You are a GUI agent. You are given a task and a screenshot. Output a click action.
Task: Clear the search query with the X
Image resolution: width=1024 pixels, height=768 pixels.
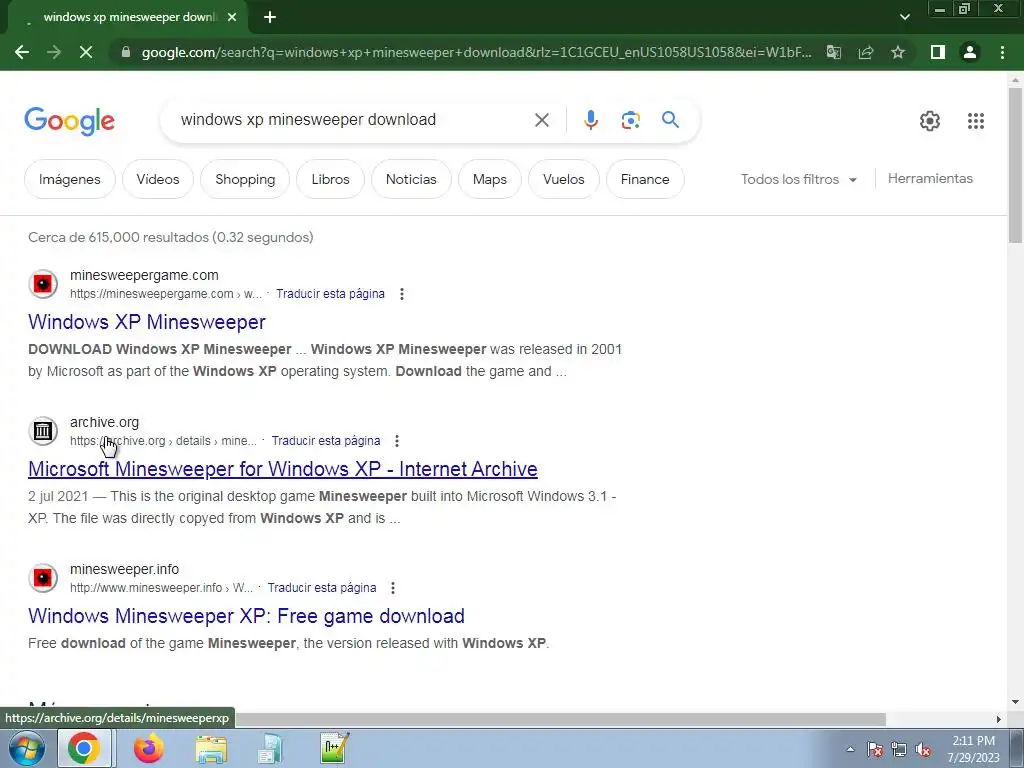pos(541,120)
